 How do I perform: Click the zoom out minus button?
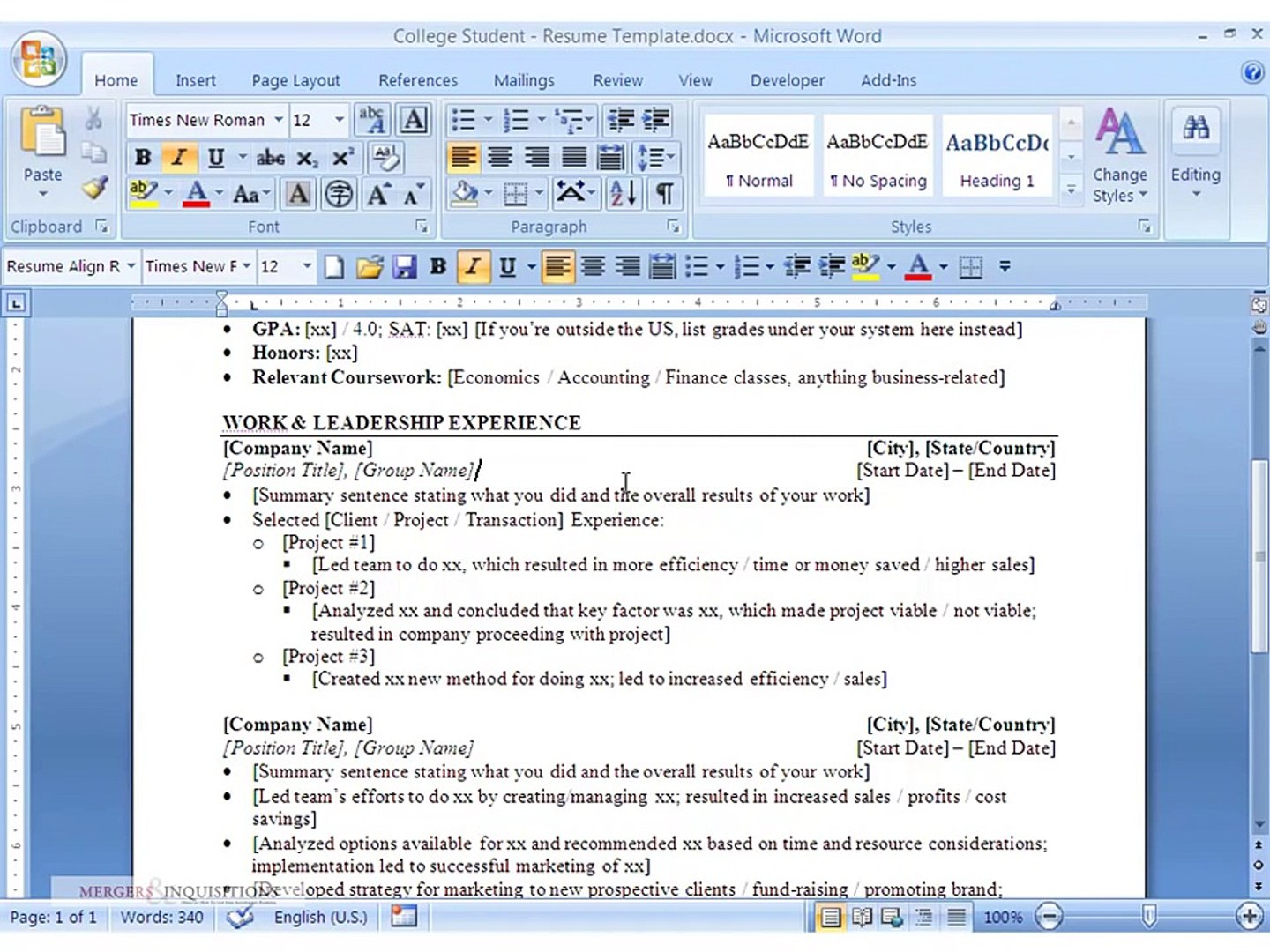[1049, 918]
